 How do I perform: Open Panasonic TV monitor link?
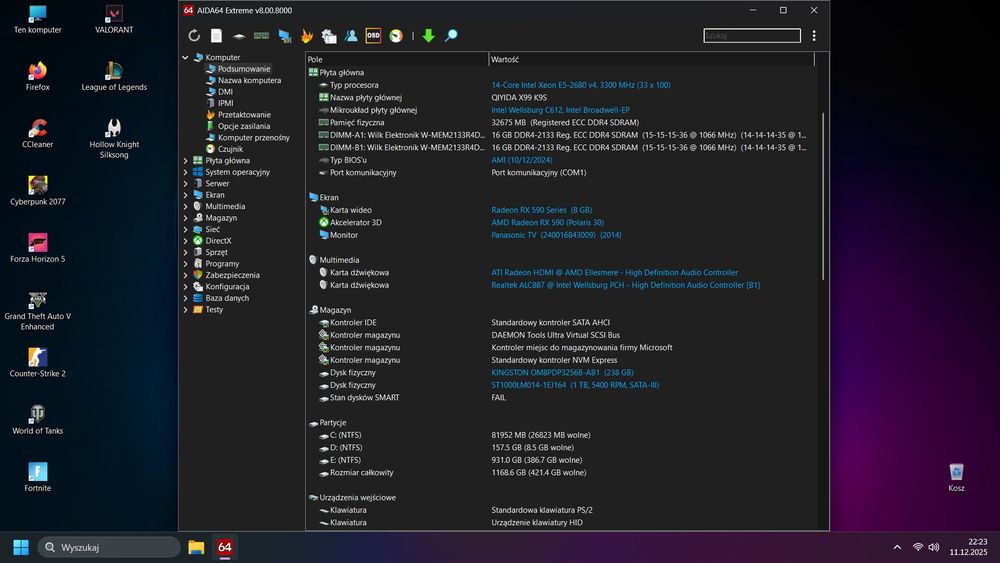click(556, 235)
